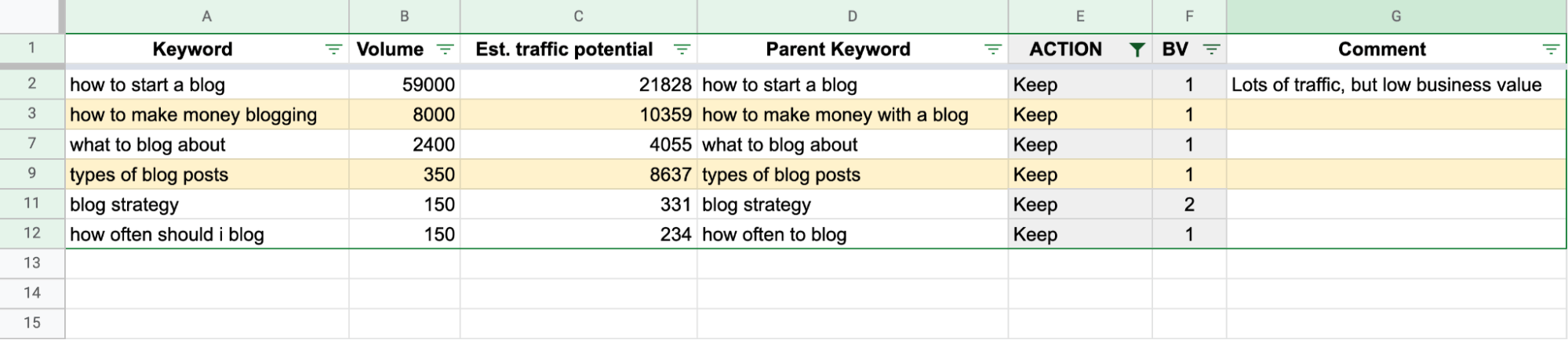Select the traffic potential cell 10359

[579, 114]
